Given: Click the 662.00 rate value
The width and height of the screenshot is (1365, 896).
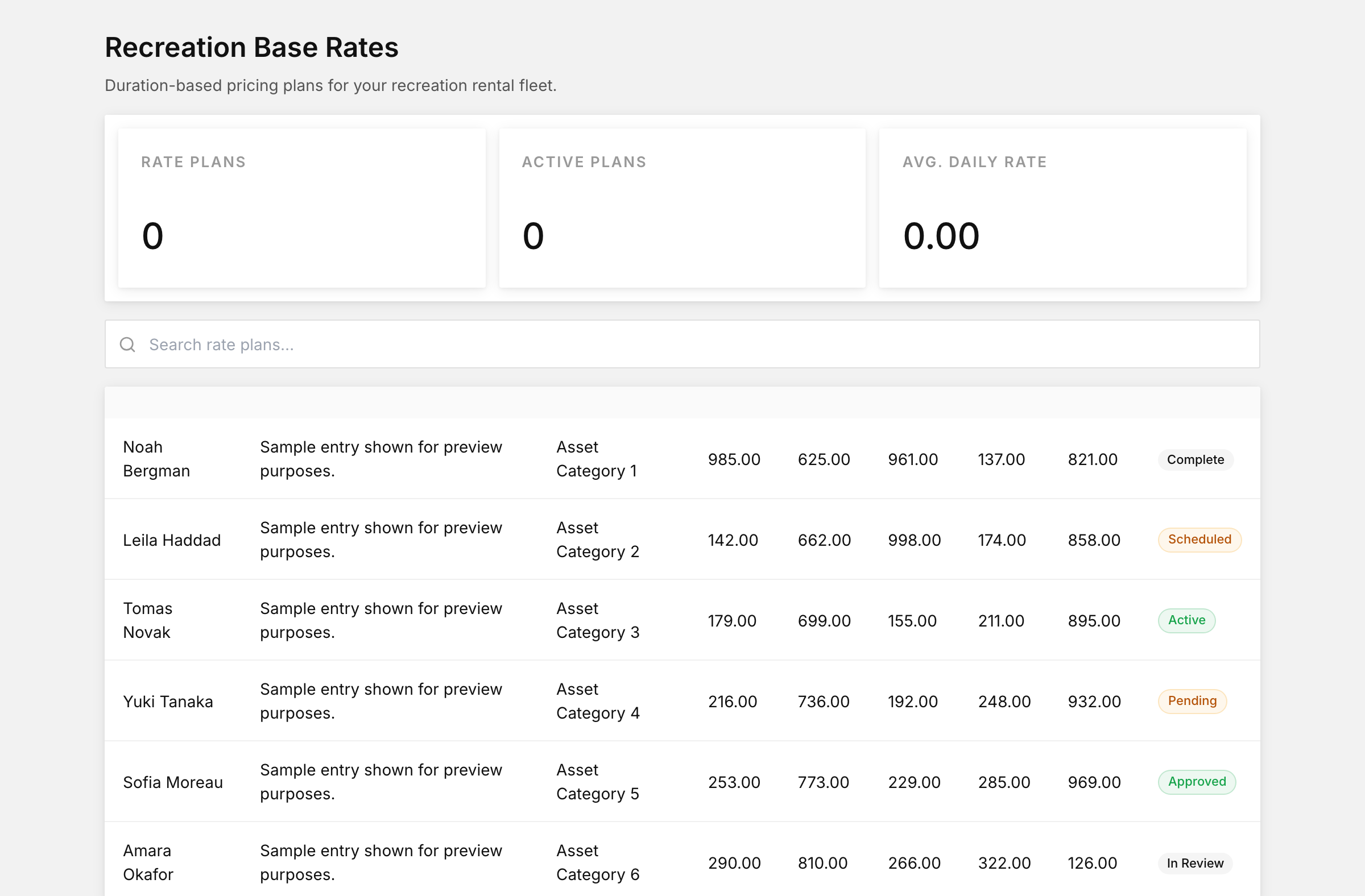Looking at the screenshot, I should 824,540.
